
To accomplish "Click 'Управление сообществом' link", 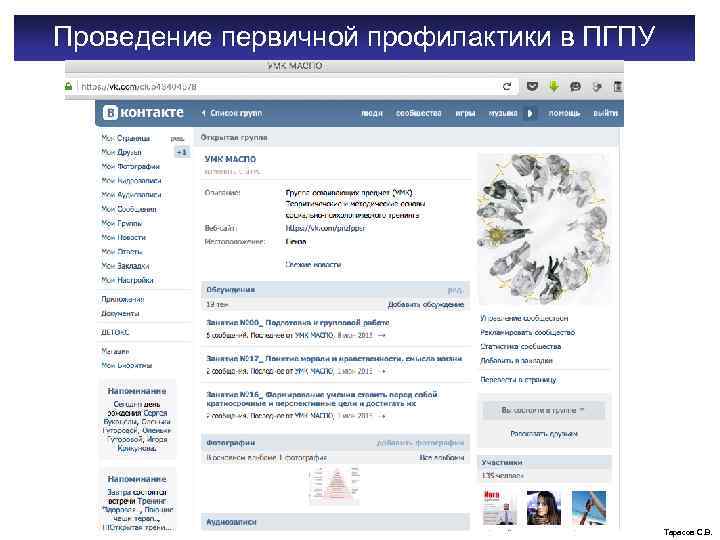I will pyautogui.click(x=524, y=318).
